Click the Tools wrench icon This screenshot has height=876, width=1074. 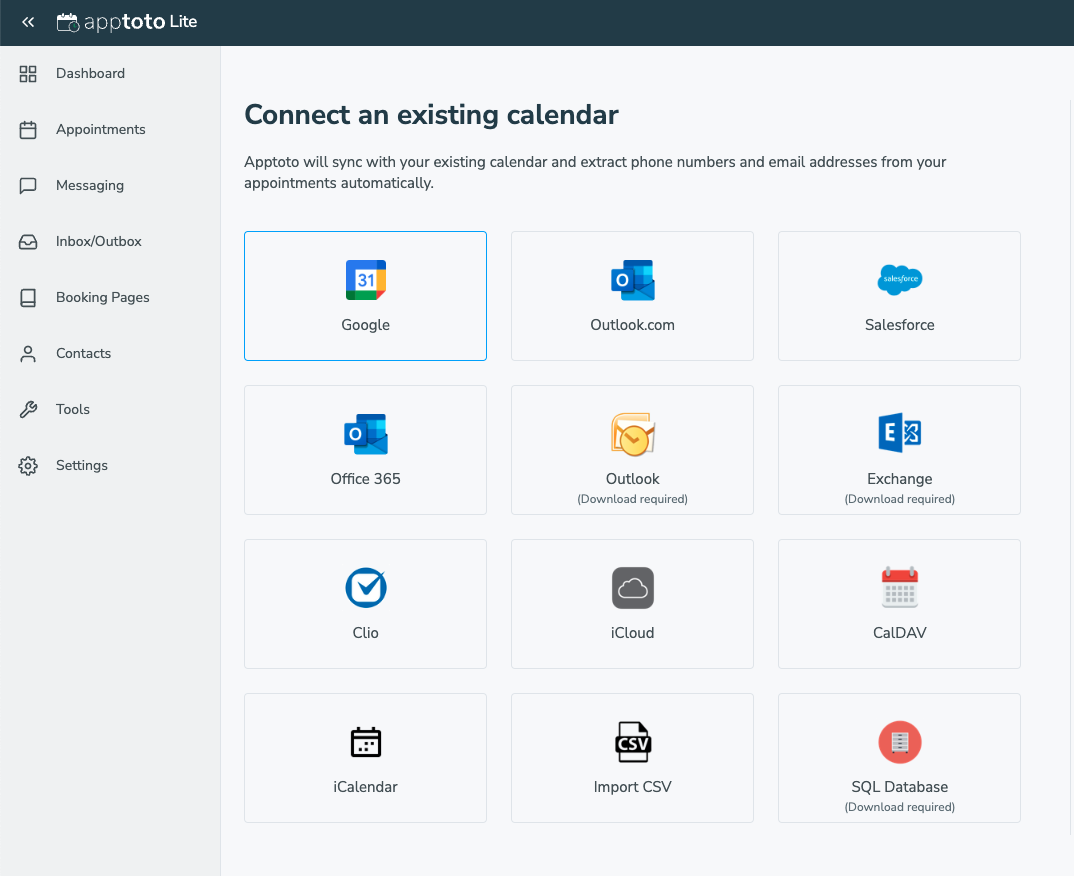(28, 410)
